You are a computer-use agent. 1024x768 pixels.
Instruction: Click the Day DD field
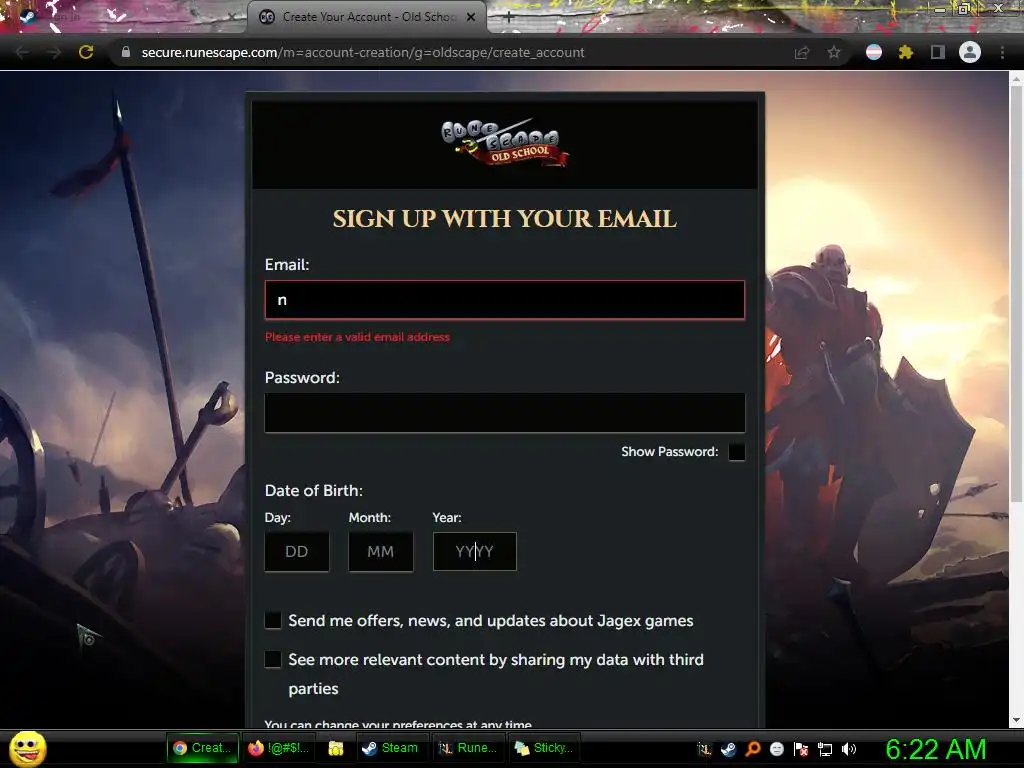pos(297,552)
